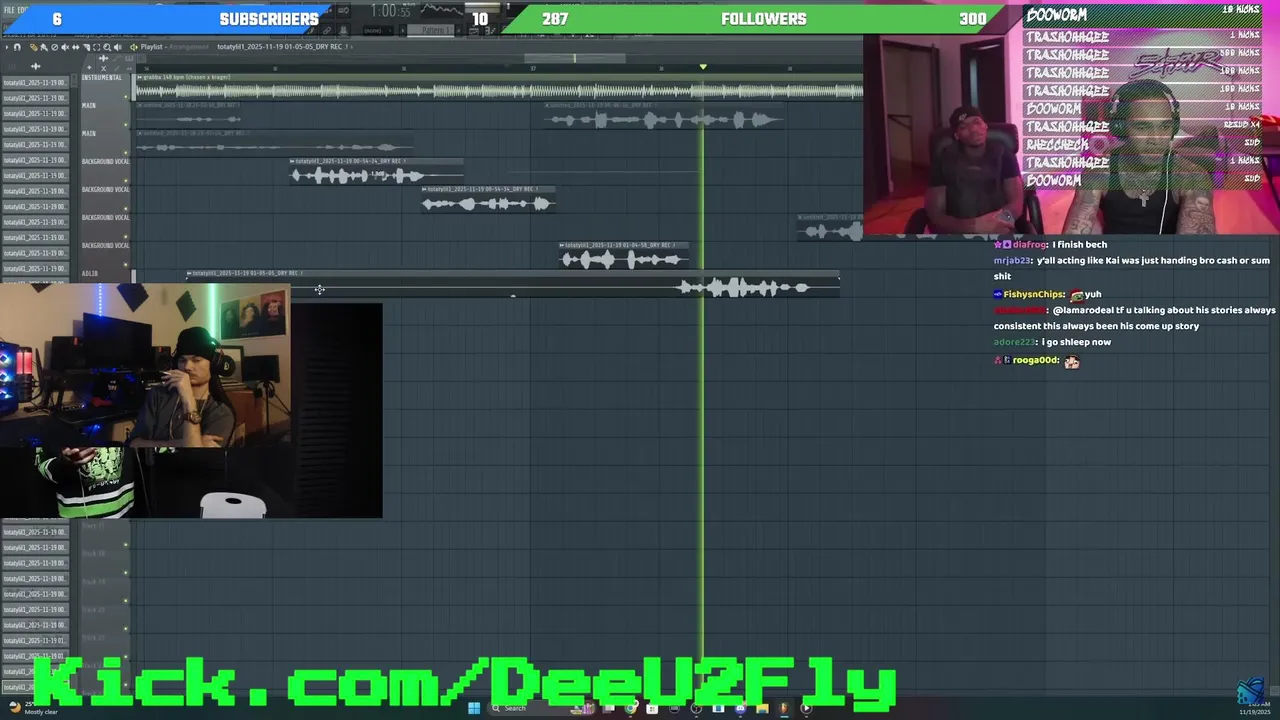Open the Arrangement selector in playlist title
The height and width of the screenshot is (720, 1280).
187,47
